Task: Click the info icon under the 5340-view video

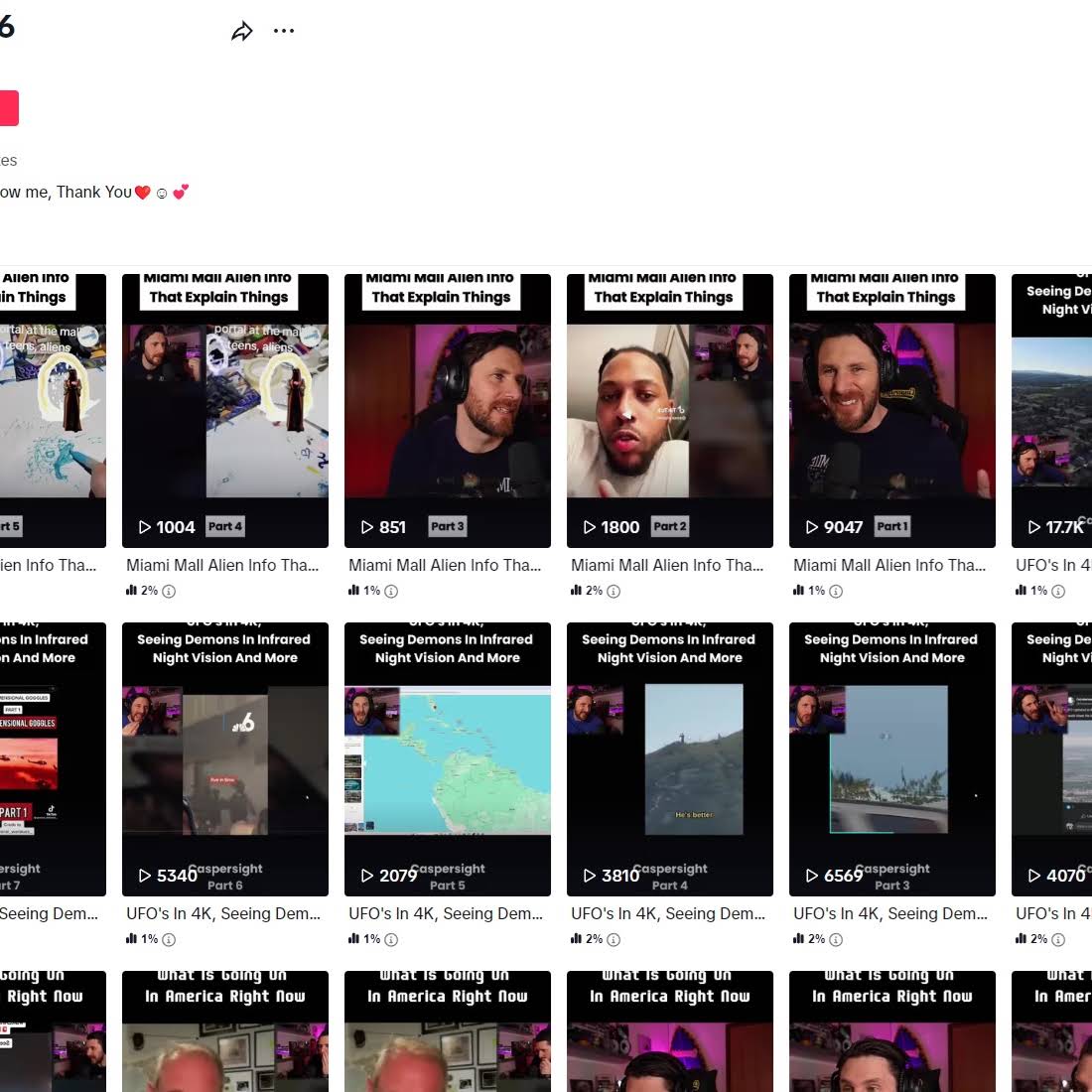Action: click(x=169, y=939)
